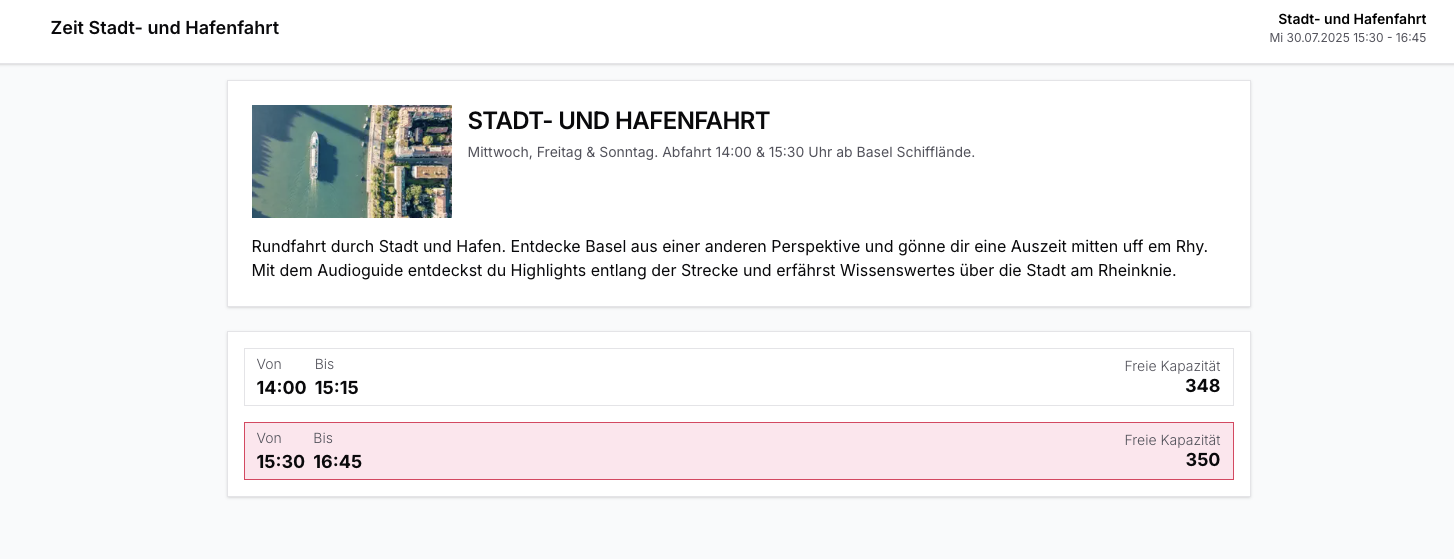Click the 'Zeit Stadt- und Hafenfahrt' page title
This screenshot has height=559, width=1454.
coord(165,28)
